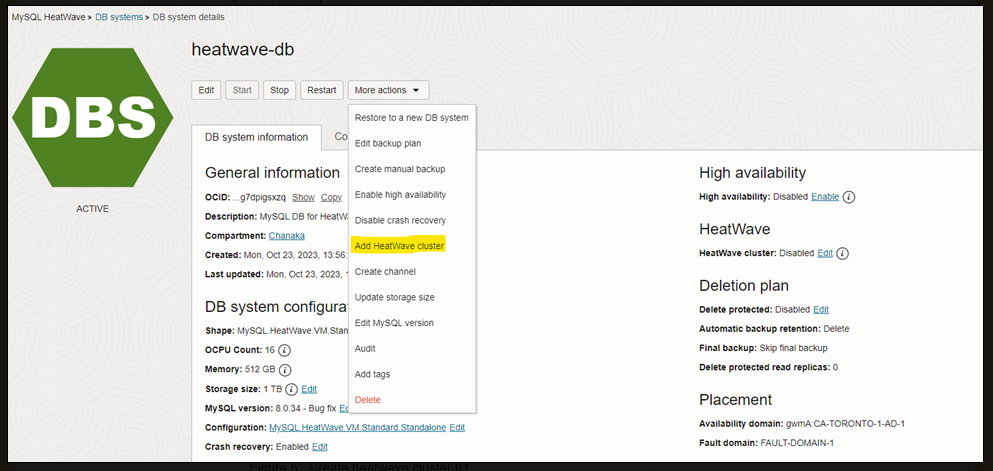Click the Placement heading

coord(736,399)
